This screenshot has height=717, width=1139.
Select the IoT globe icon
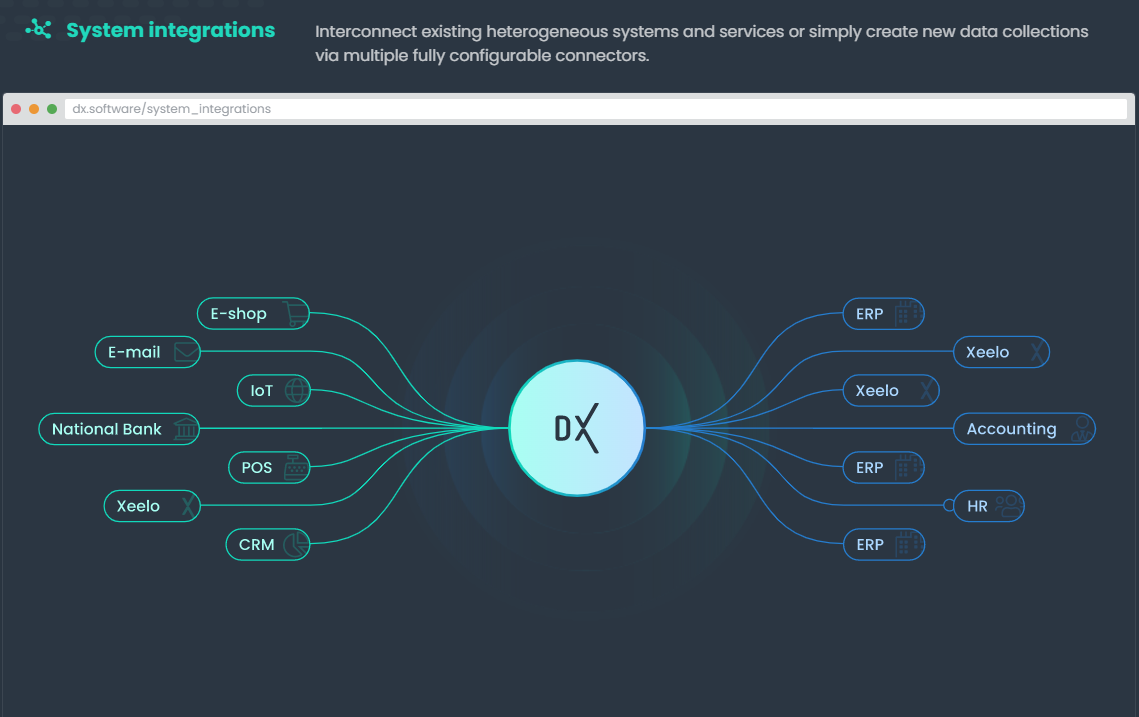point(295,390)
